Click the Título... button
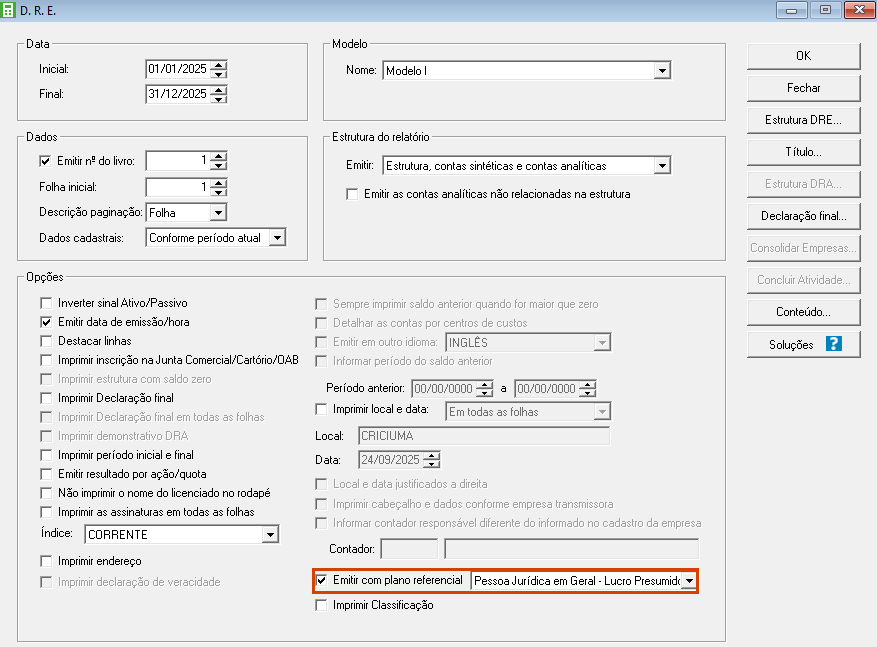877x647 pixels. click(x=803, y=152)
